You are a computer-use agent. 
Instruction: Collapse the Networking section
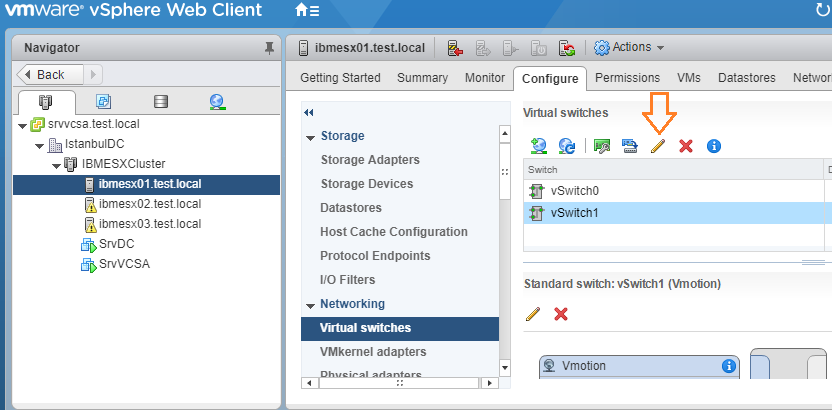click(x=310, y=306)
